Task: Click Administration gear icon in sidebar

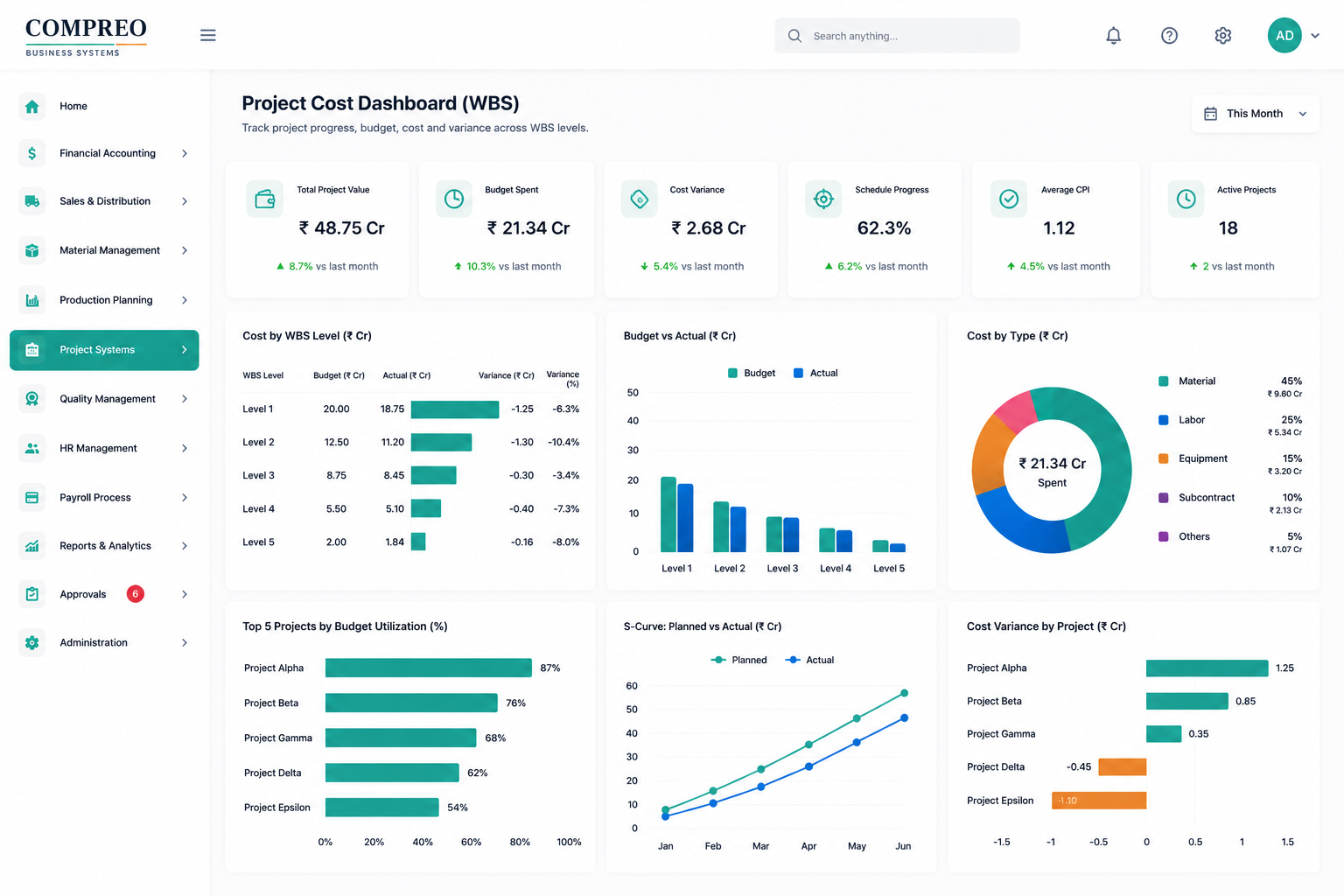Action: click(32, 642)
